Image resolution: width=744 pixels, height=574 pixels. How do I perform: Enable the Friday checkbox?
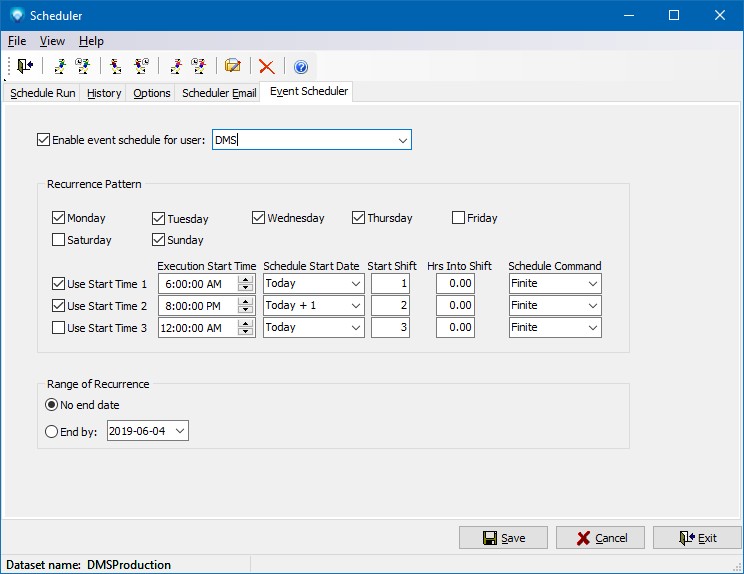pyautogui.click(x=459, y=218)
